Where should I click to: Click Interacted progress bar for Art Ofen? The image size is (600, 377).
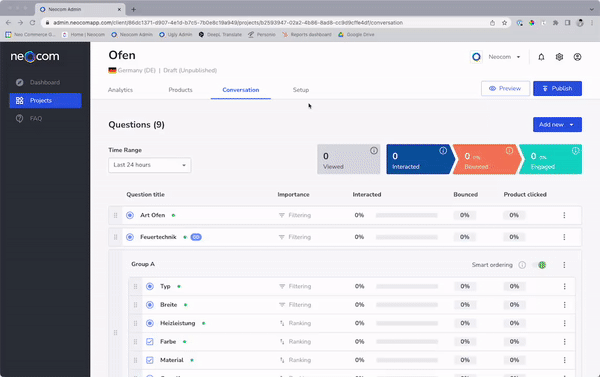point(406,215)
